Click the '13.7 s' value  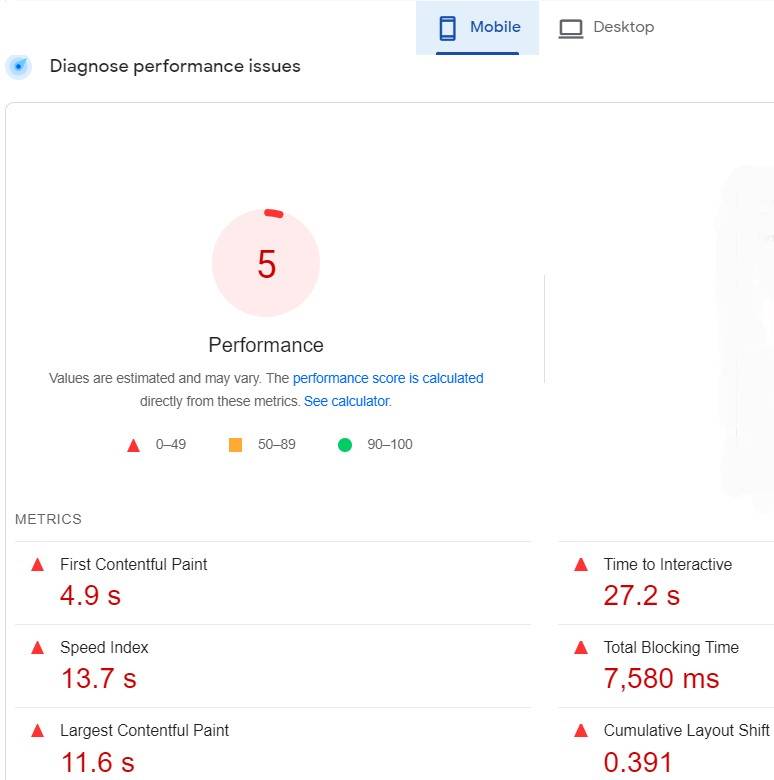[x=98, y=679]
